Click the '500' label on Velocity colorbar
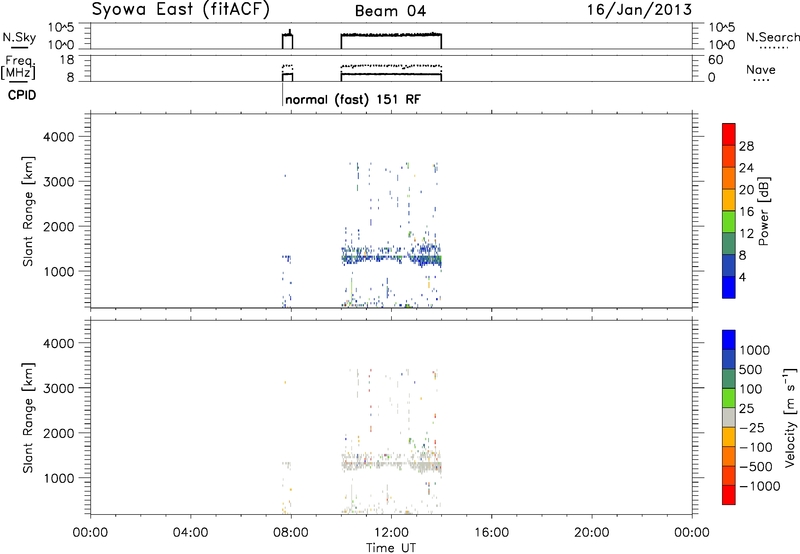 tap(749, 370)
